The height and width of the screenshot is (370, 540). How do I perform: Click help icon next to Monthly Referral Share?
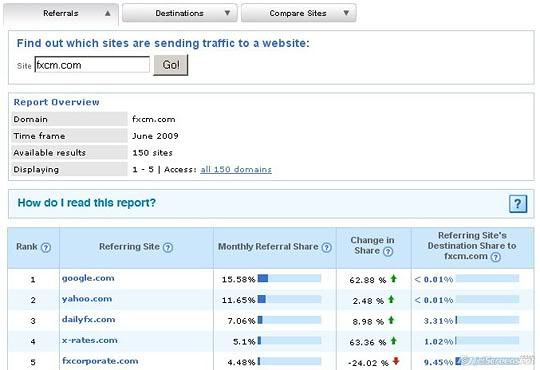pos(326,247)
